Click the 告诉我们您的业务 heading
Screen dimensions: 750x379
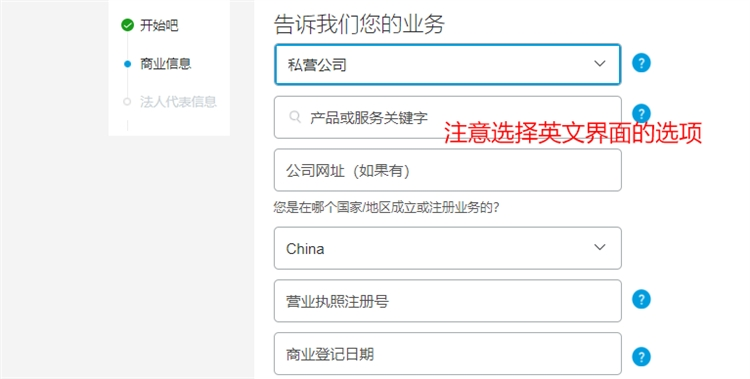coord(359,24)
